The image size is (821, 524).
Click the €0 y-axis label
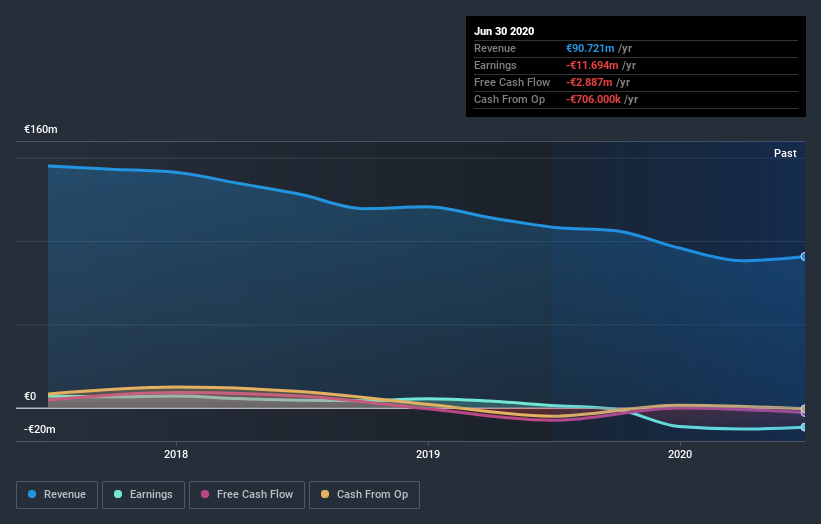[x=30, y=396]
